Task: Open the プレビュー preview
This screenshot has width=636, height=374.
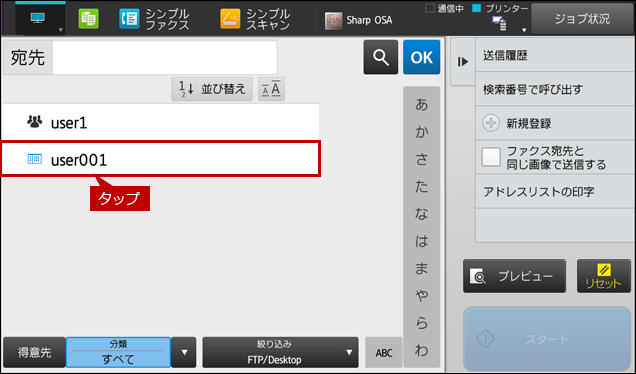Action: (514, 276)
